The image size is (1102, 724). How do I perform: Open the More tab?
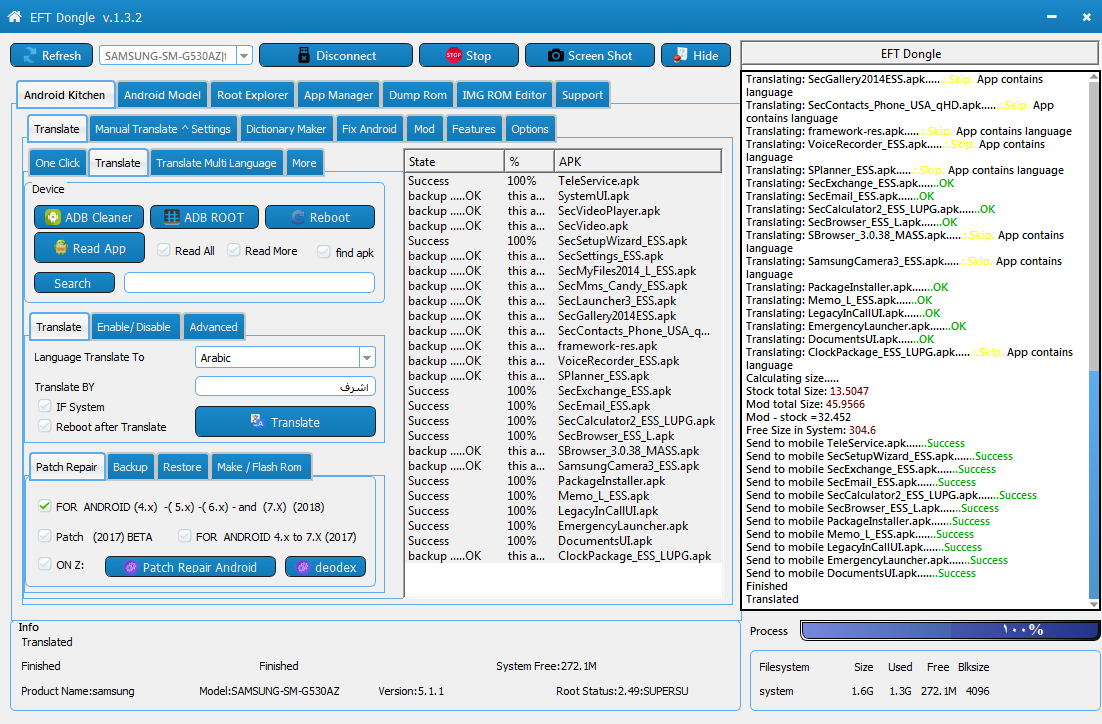304,163
